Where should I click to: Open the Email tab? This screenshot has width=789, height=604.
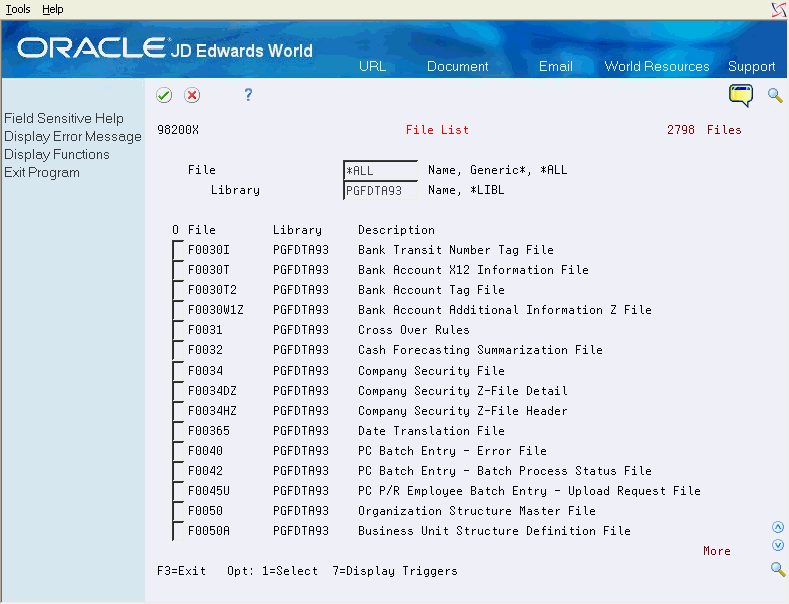coord(556,66)
